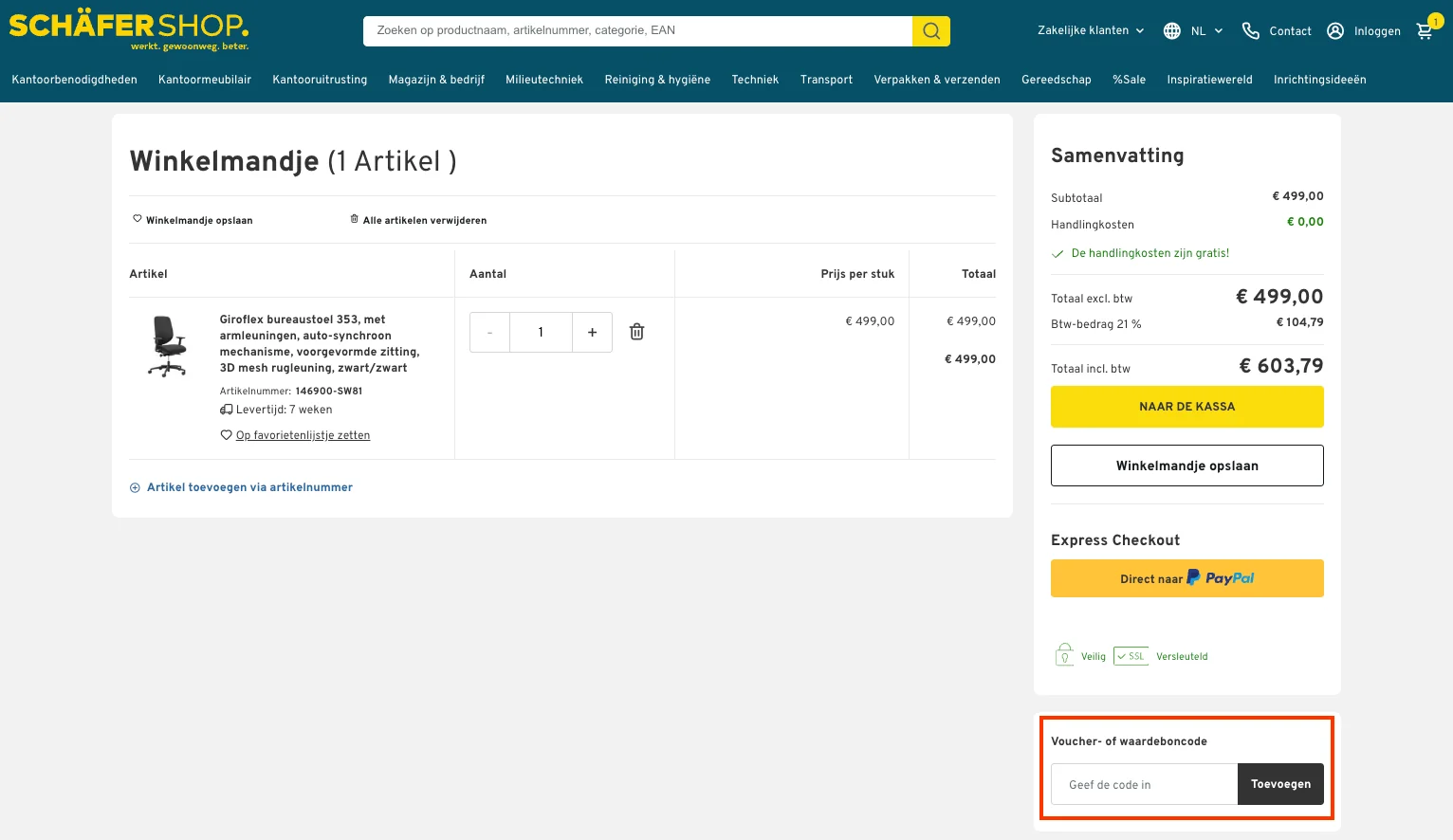1453x840 pixels.
Task: Click Direct naar PayPal button
Action: click(1186, 578)
